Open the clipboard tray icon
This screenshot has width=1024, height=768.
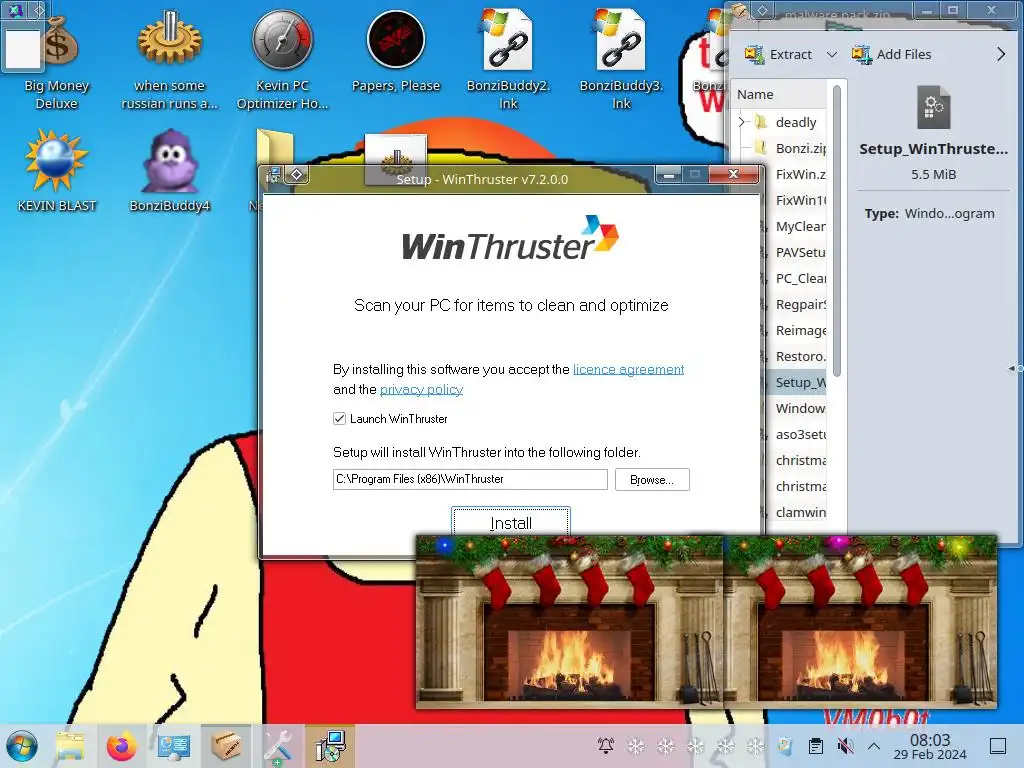point(816,745)
